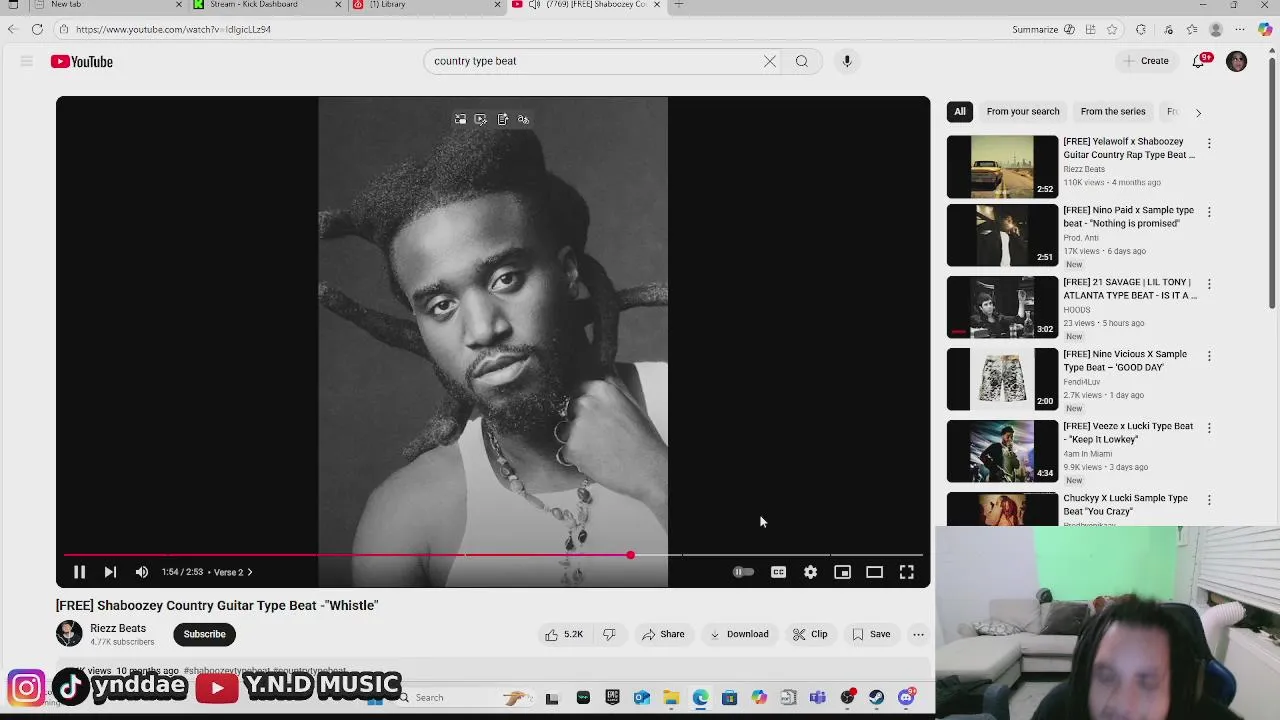The height and width of the screenshot is (720, 1280).
Task: Open Riezz Beats channel avatar
Action: [x=69, y=633]
